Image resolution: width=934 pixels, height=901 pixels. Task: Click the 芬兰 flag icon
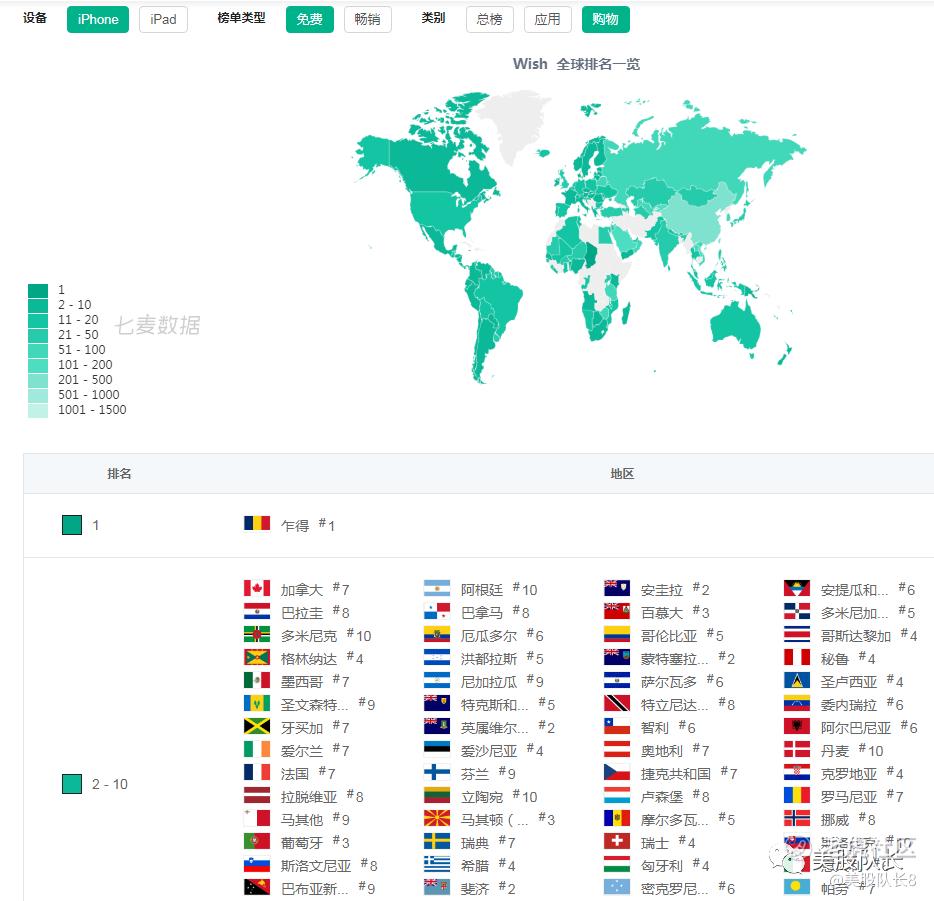(437, 772)
